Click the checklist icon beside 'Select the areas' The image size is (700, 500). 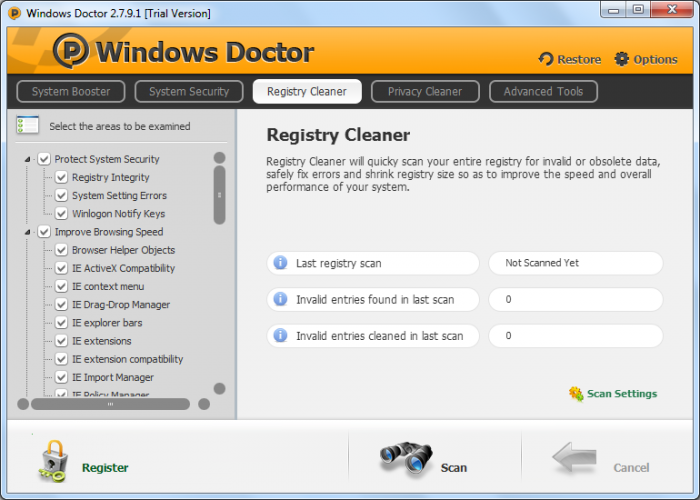pyautogui.click(x=28, y=125)
